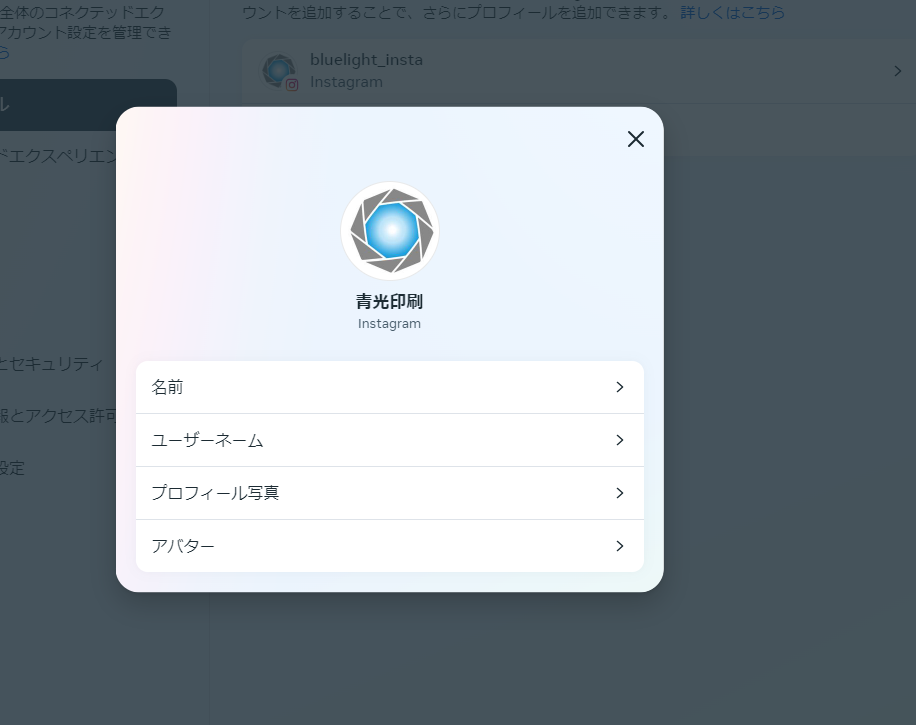Click the chevron beside プロフィール写真

coord(620,493)
